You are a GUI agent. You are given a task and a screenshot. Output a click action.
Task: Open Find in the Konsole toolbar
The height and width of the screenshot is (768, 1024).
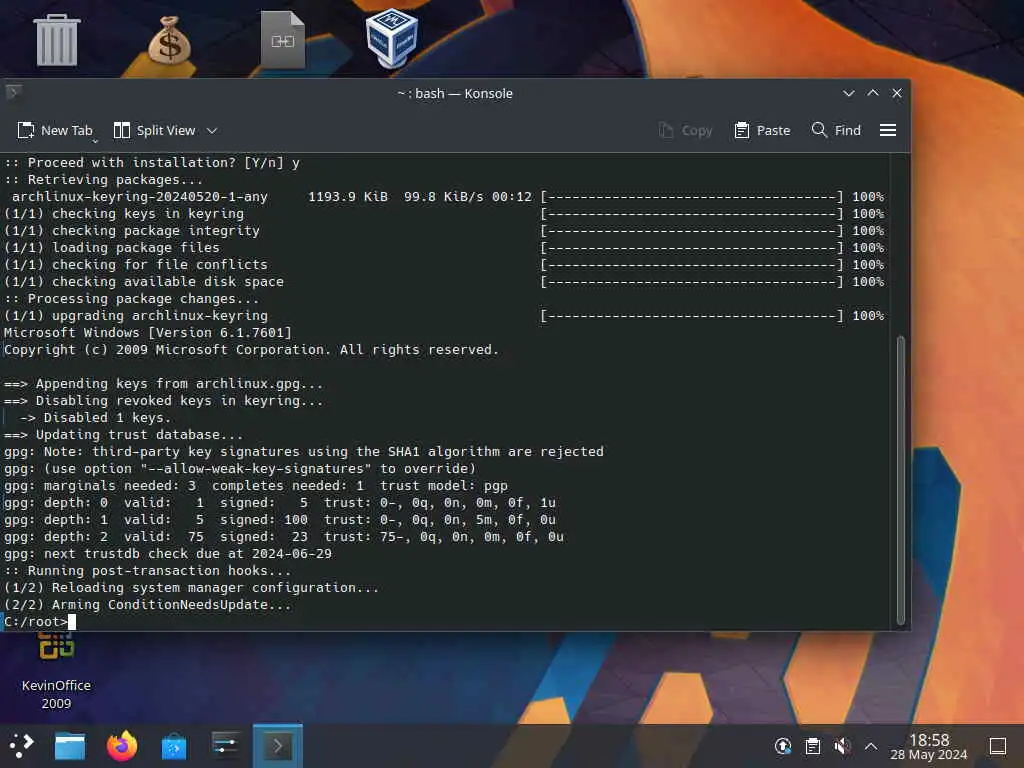pyautogui.click(x=836, y=131)
